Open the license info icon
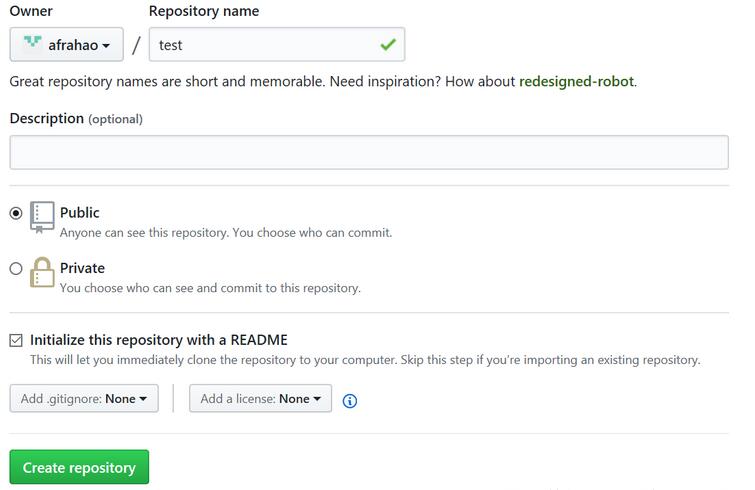Image resolution: width=755 pixels, height=490 pixels. pyautogui.click(x=350, y=401)
